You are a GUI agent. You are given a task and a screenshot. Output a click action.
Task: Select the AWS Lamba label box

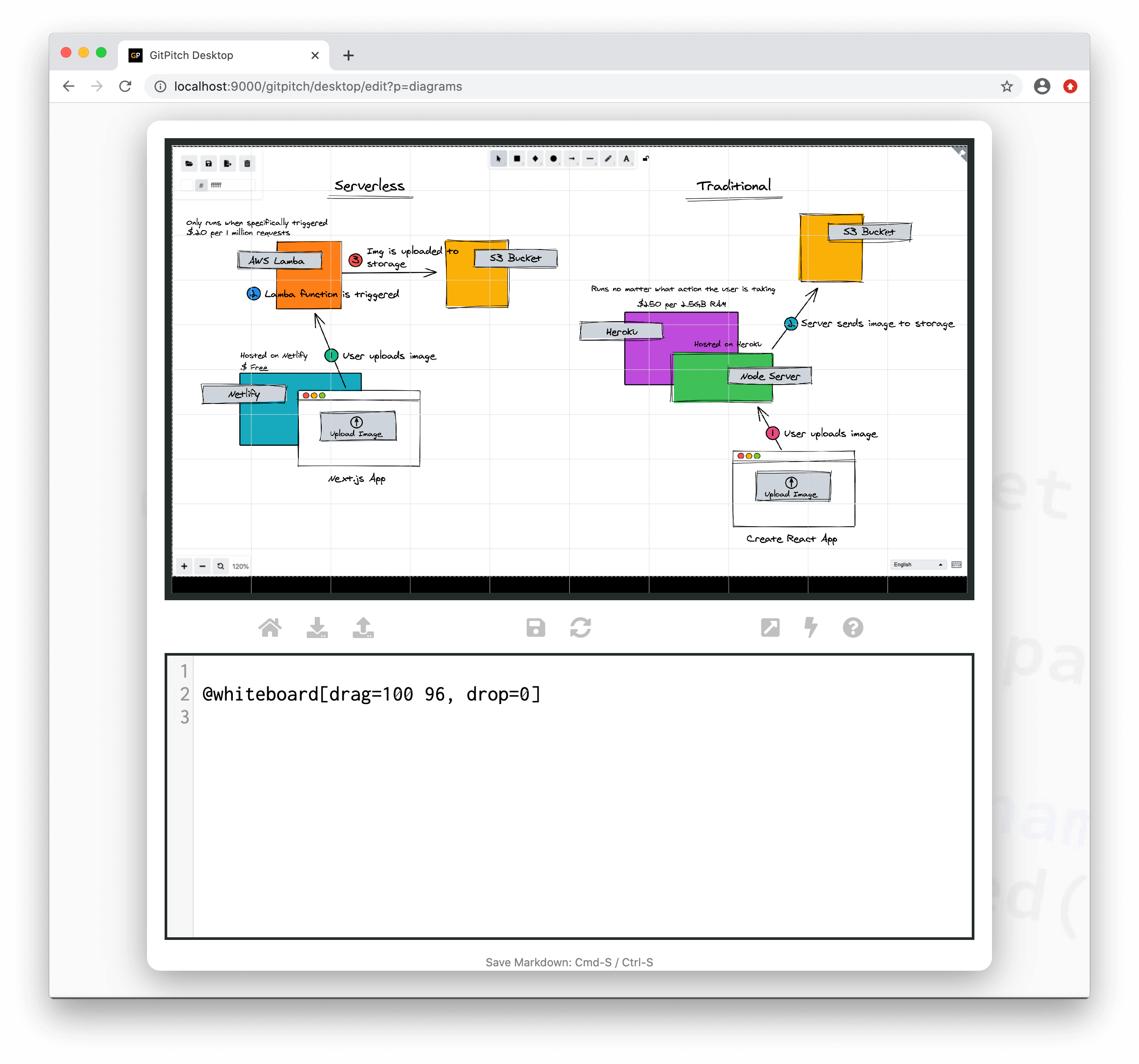coord(279,260)
